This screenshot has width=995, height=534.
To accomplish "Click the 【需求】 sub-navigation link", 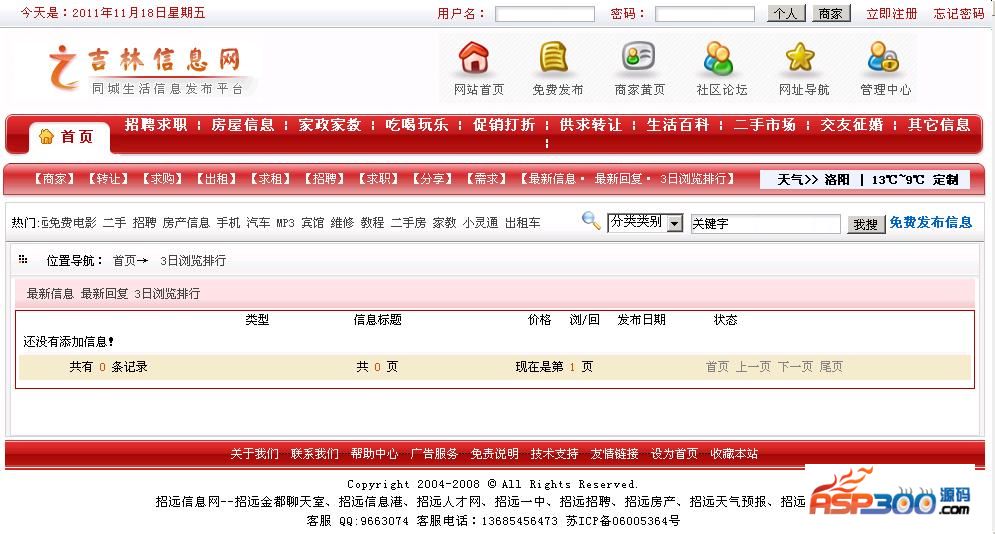I will pos(486,179).
